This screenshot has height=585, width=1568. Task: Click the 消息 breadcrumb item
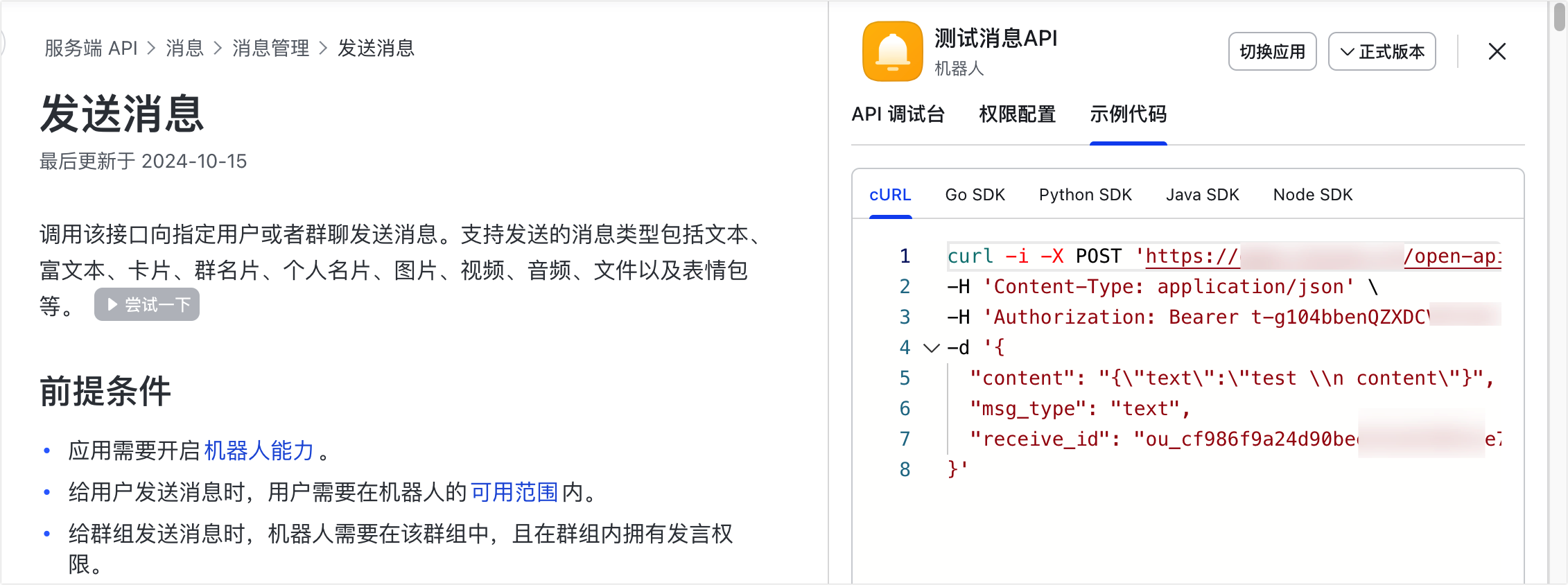tap(184, 49)
